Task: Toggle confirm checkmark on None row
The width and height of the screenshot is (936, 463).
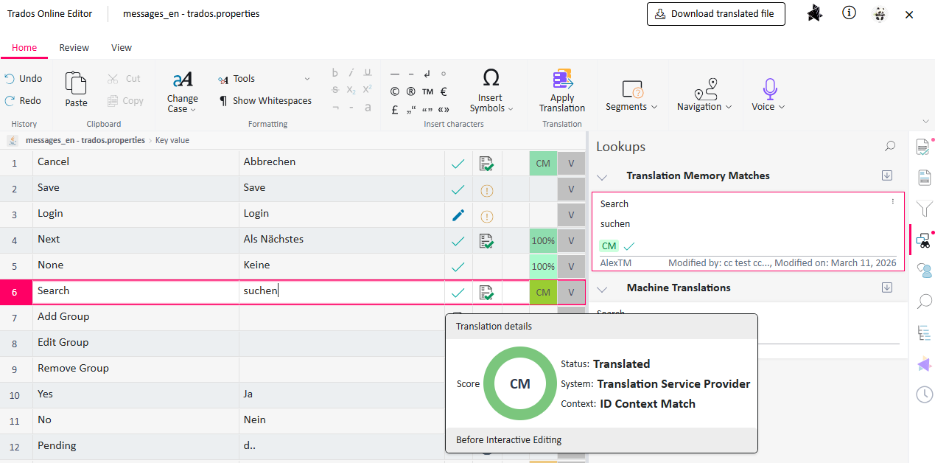Action: 458,267
